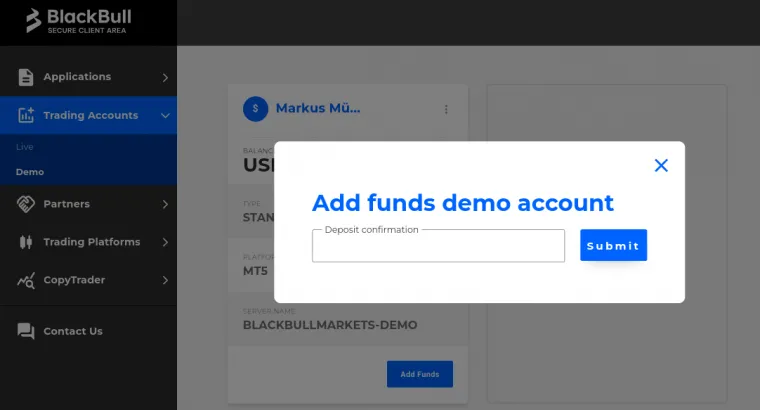This screenshot has width=760, height=410.
Task: Click the Trading Platforms candlestick icon
Action: (26, 242)
